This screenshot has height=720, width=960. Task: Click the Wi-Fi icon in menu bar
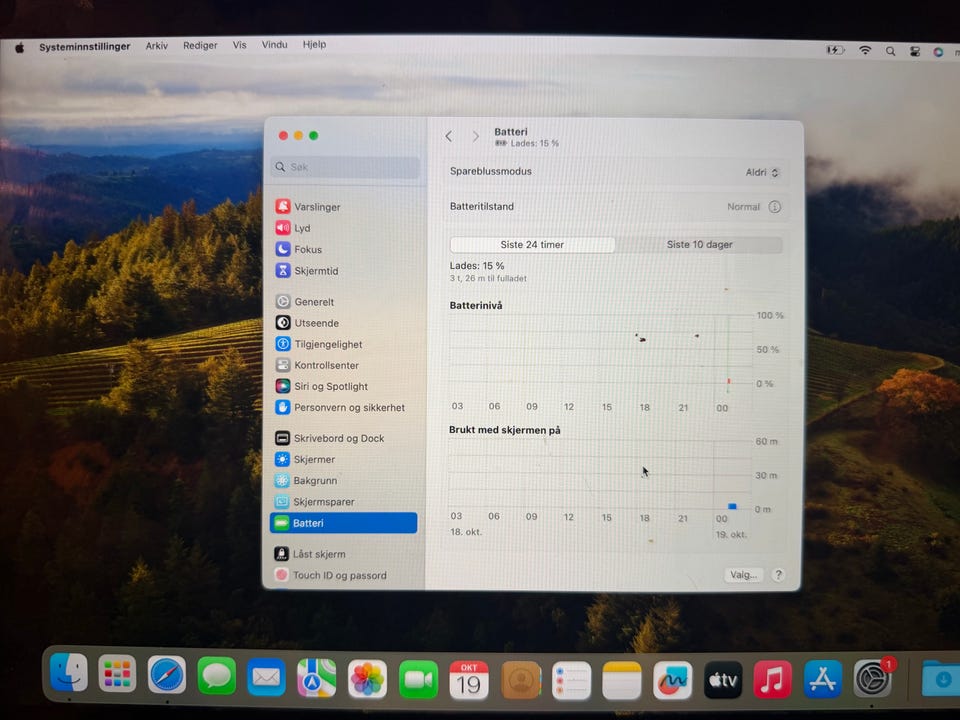(x=864, y=50)
